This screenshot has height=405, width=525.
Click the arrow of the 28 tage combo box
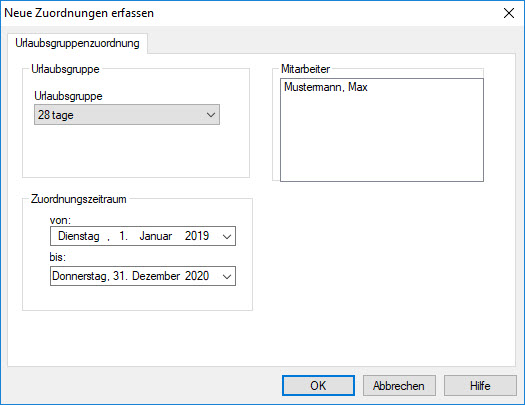pyautogui.click(x=211, y=115)
